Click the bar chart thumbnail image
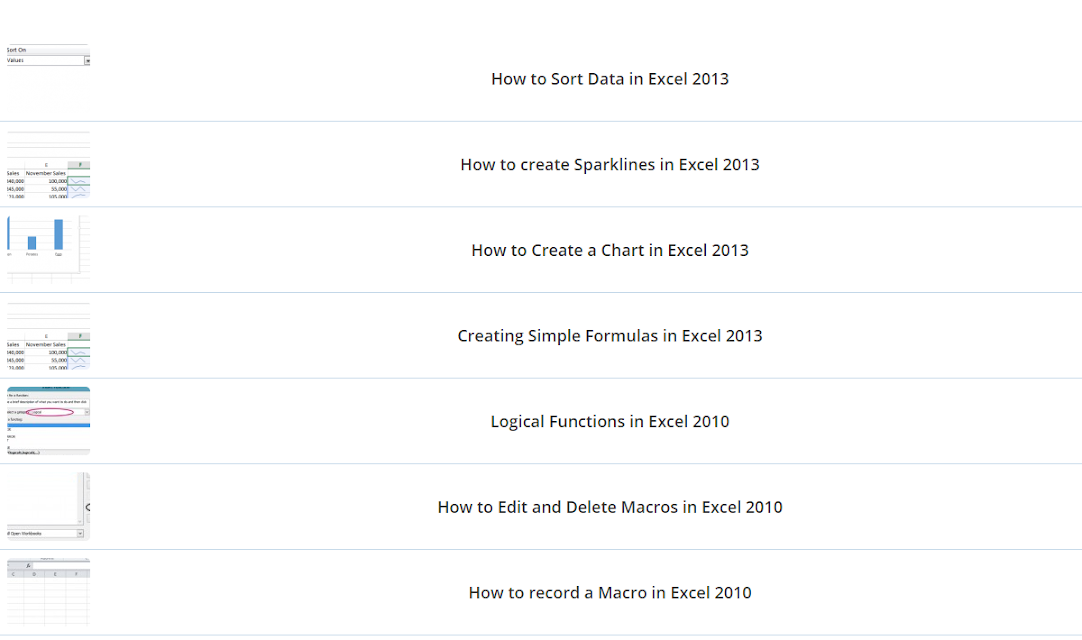This screenshot has width=1082, height=640. click(x=47, y=250)
